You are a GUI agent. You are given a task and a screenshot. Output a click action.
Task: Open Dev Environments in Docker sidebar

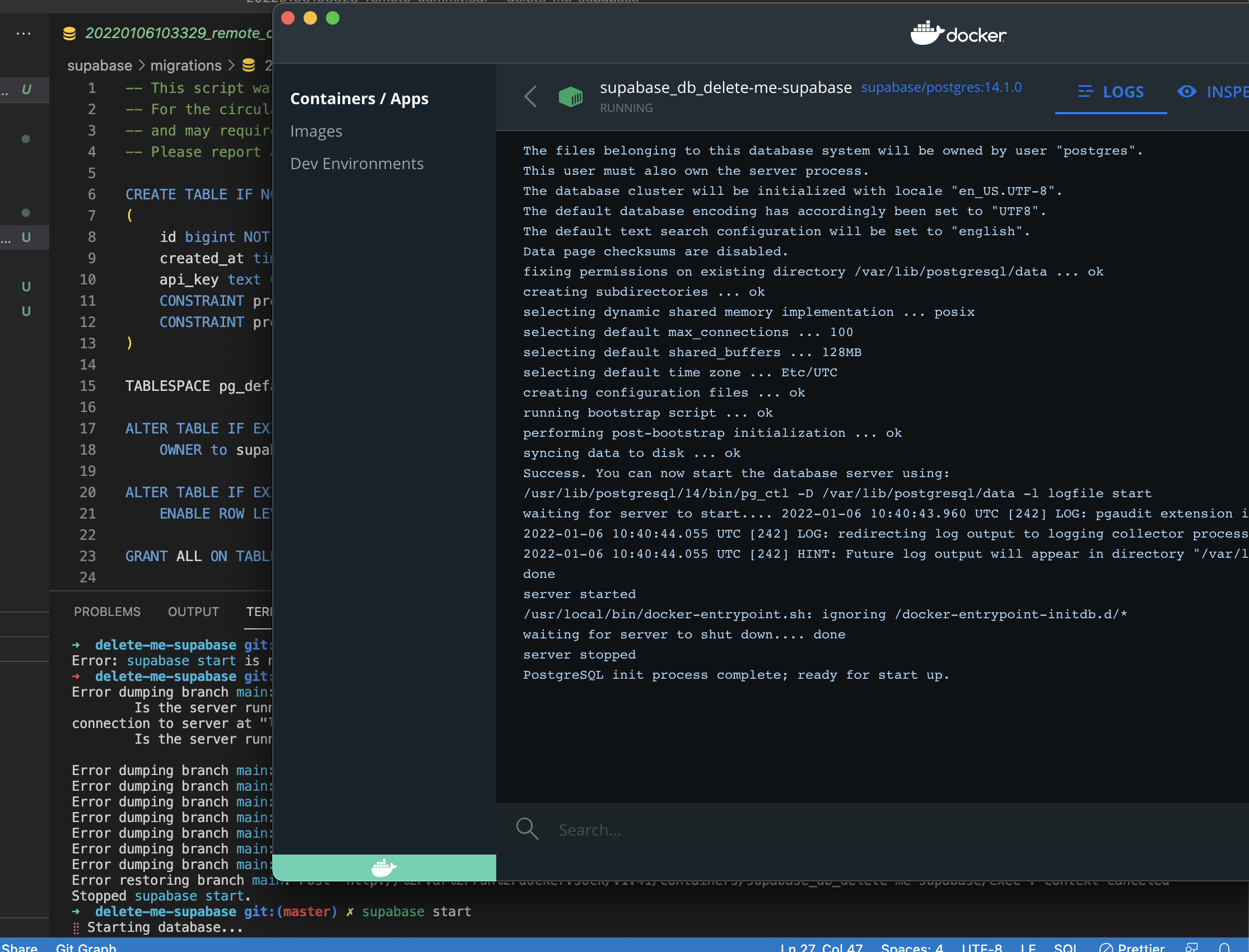click(357, 163)
